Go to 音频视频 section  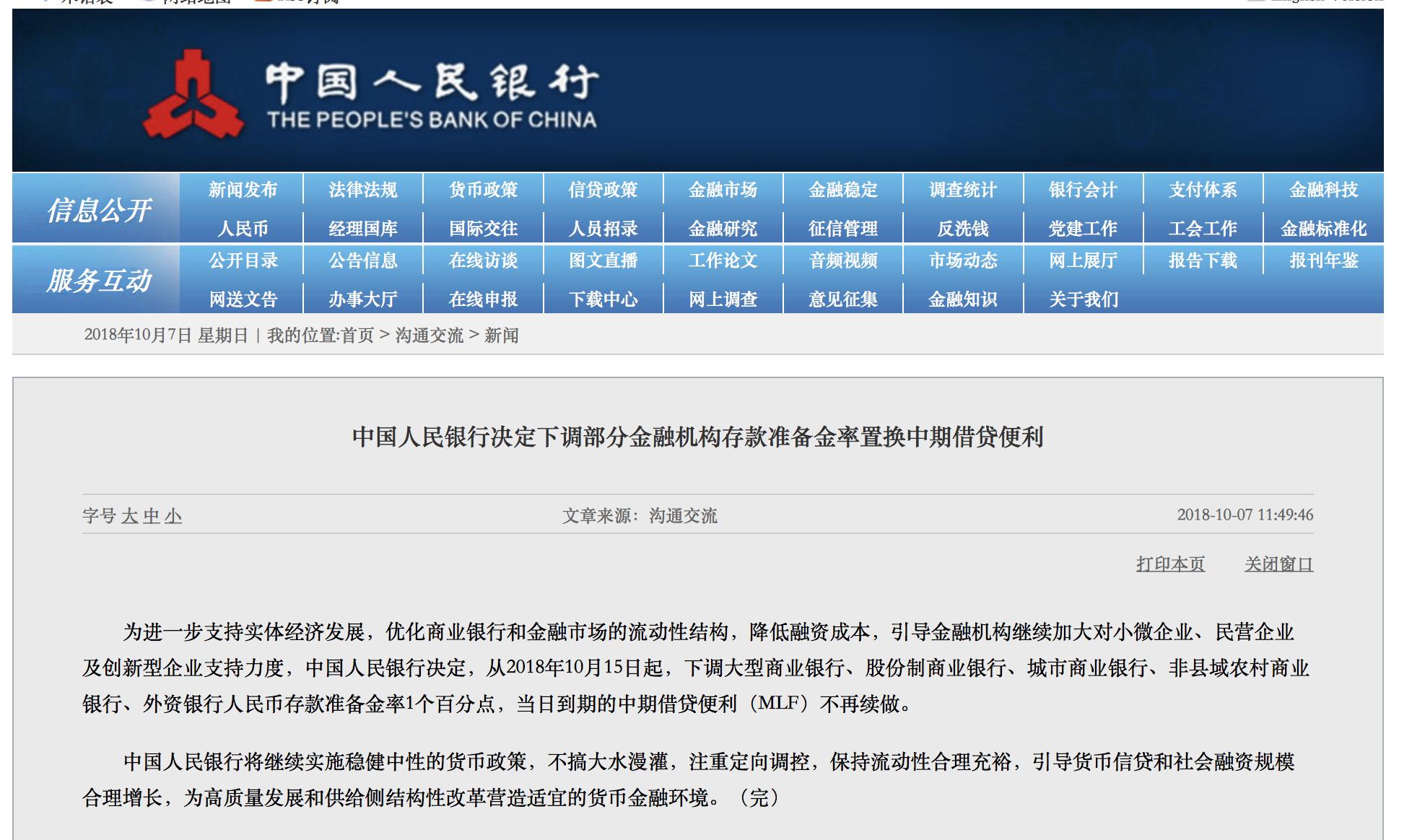click(843, 261)
